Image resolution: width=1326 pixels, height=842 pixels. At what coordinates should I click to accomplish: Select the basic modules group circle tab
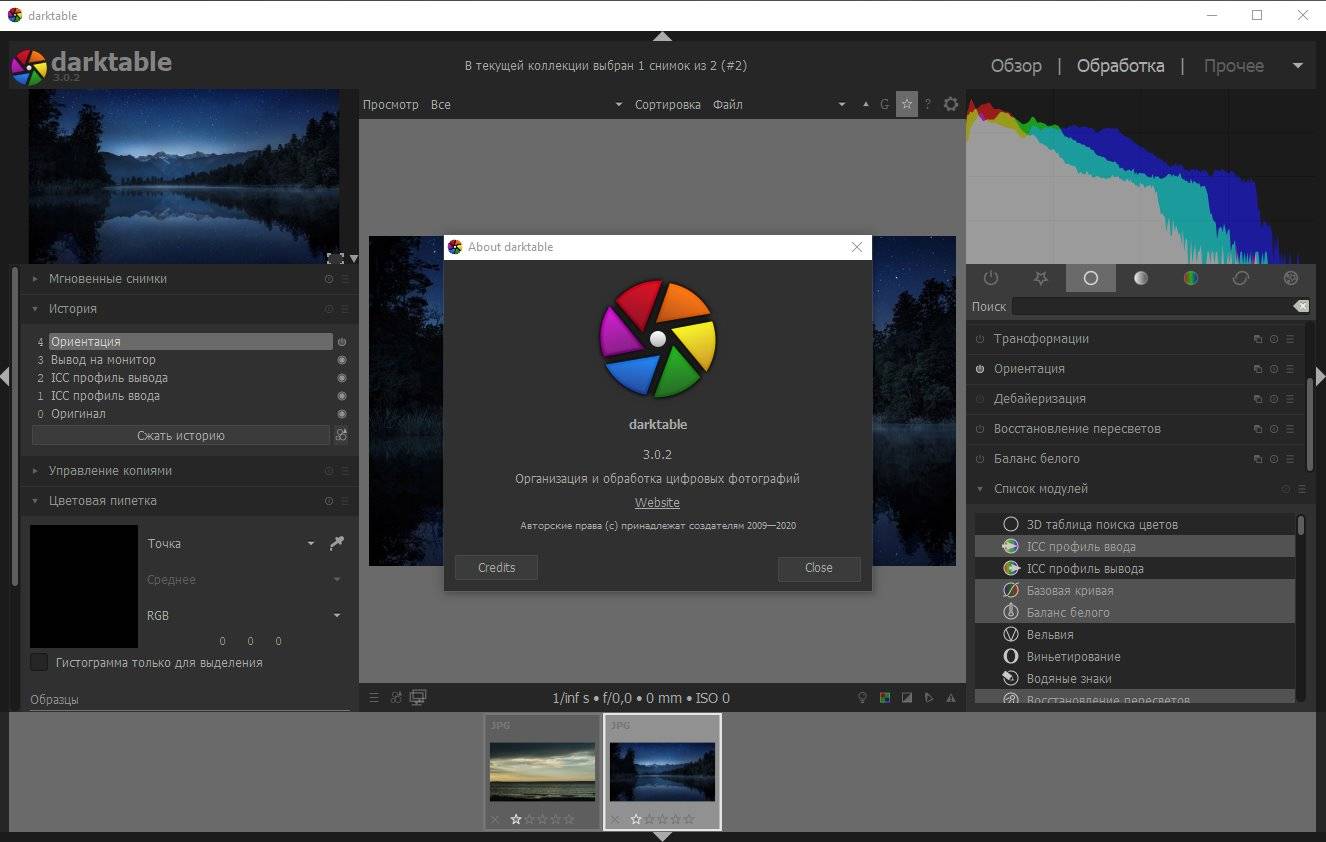click(1091, 278)
